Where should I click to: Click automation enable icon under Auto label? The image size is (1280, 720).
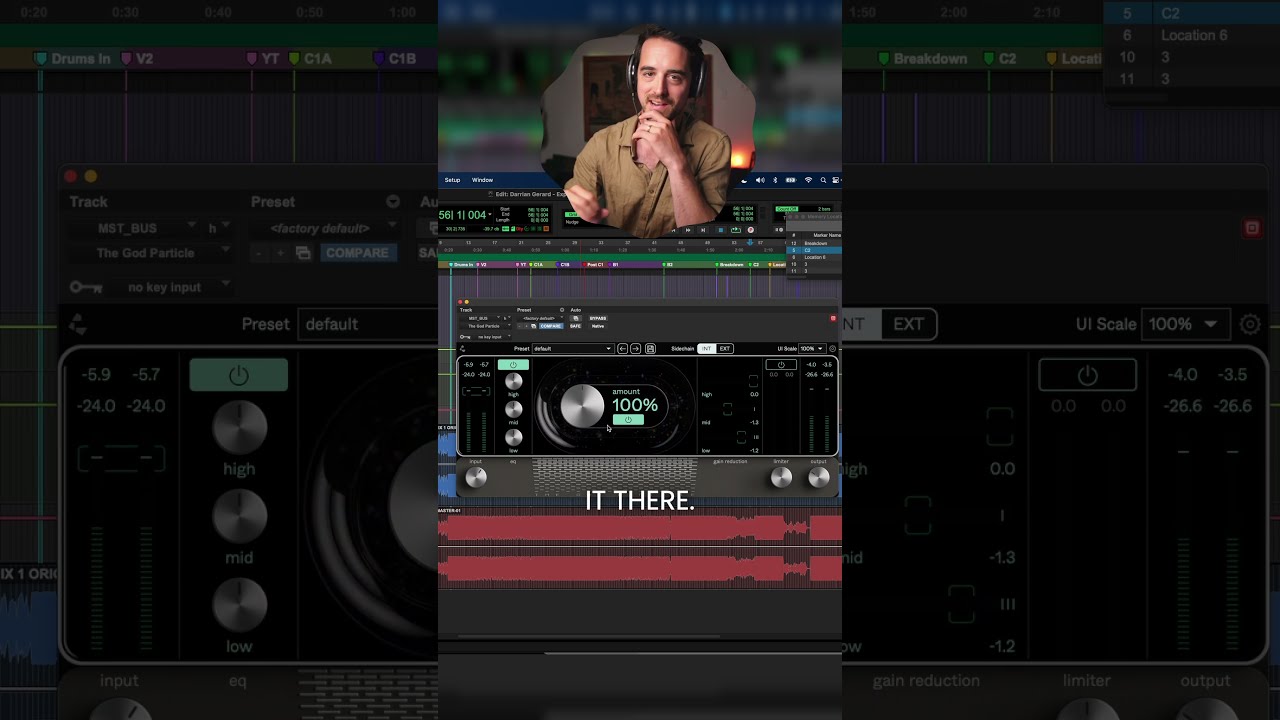(575, 318)
